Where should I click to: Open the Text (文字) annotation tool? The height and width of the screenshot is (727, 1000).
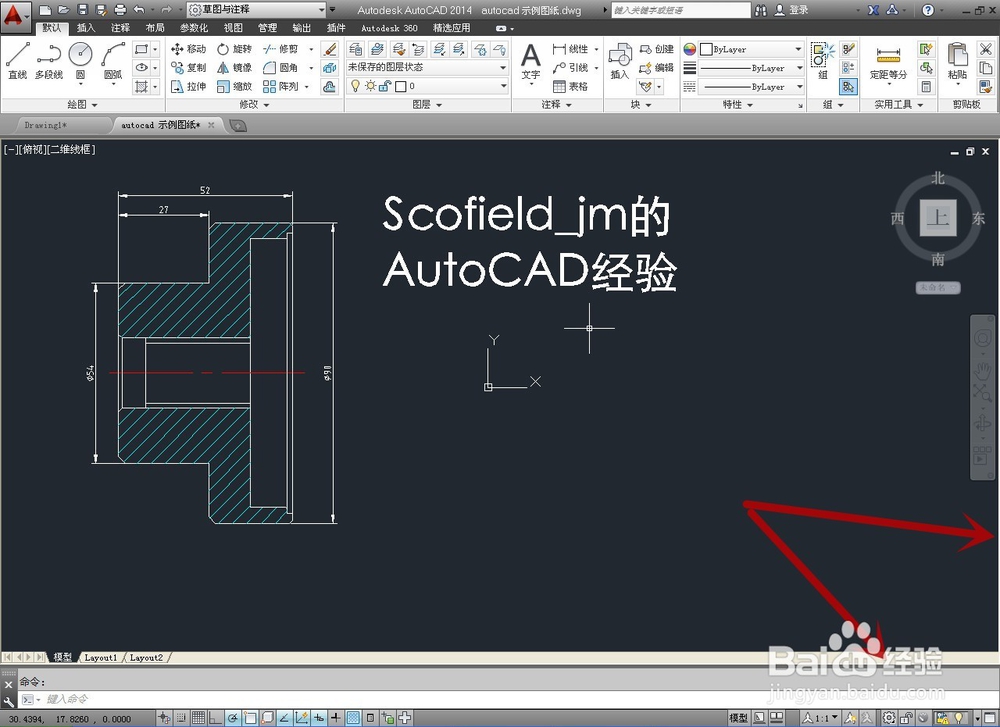[531, 62]
